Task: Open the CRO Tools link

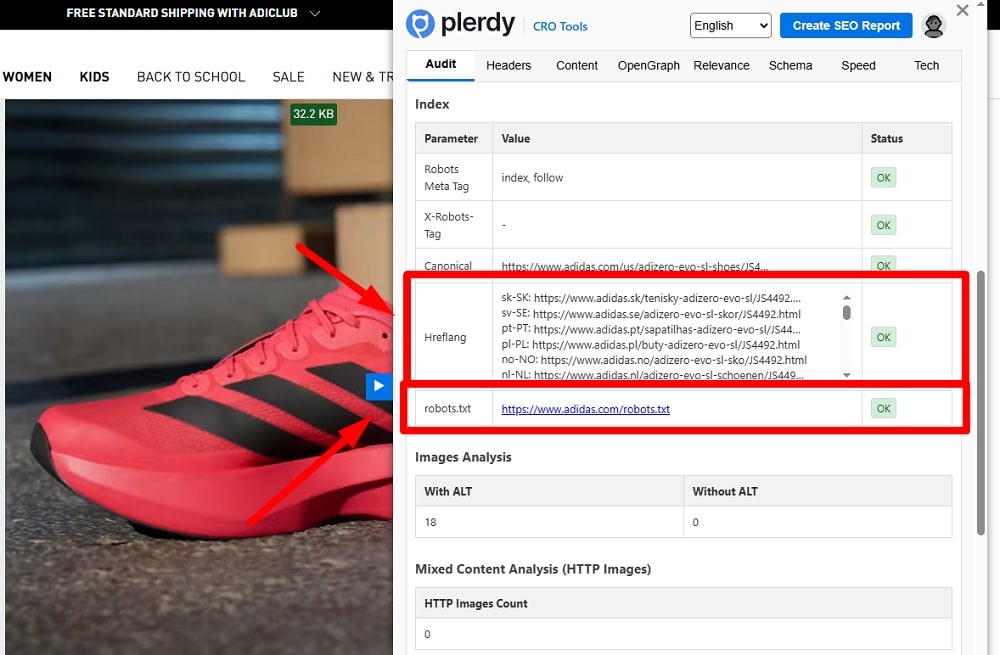Action: pos(559,27)
